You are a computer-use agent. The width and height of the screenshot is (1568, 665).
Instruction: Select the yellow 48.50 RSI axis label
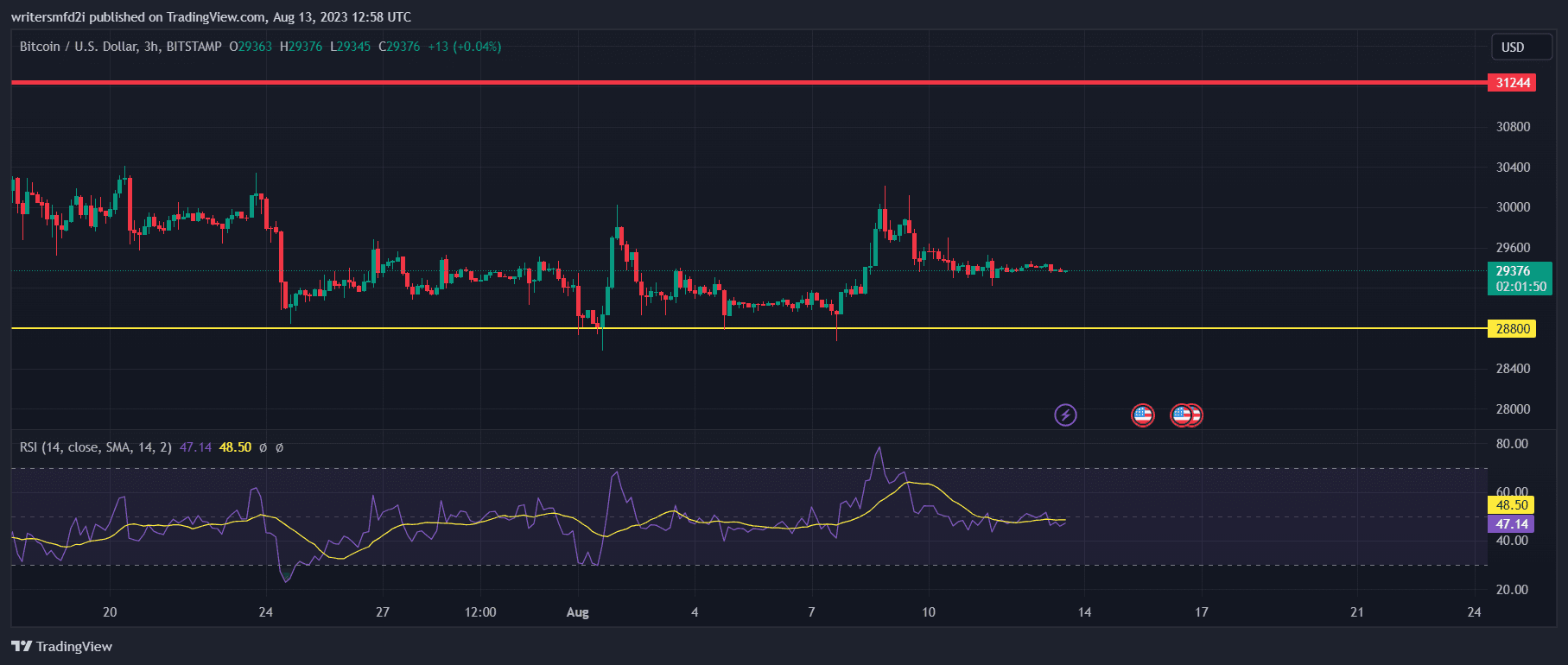point(1511,505)
